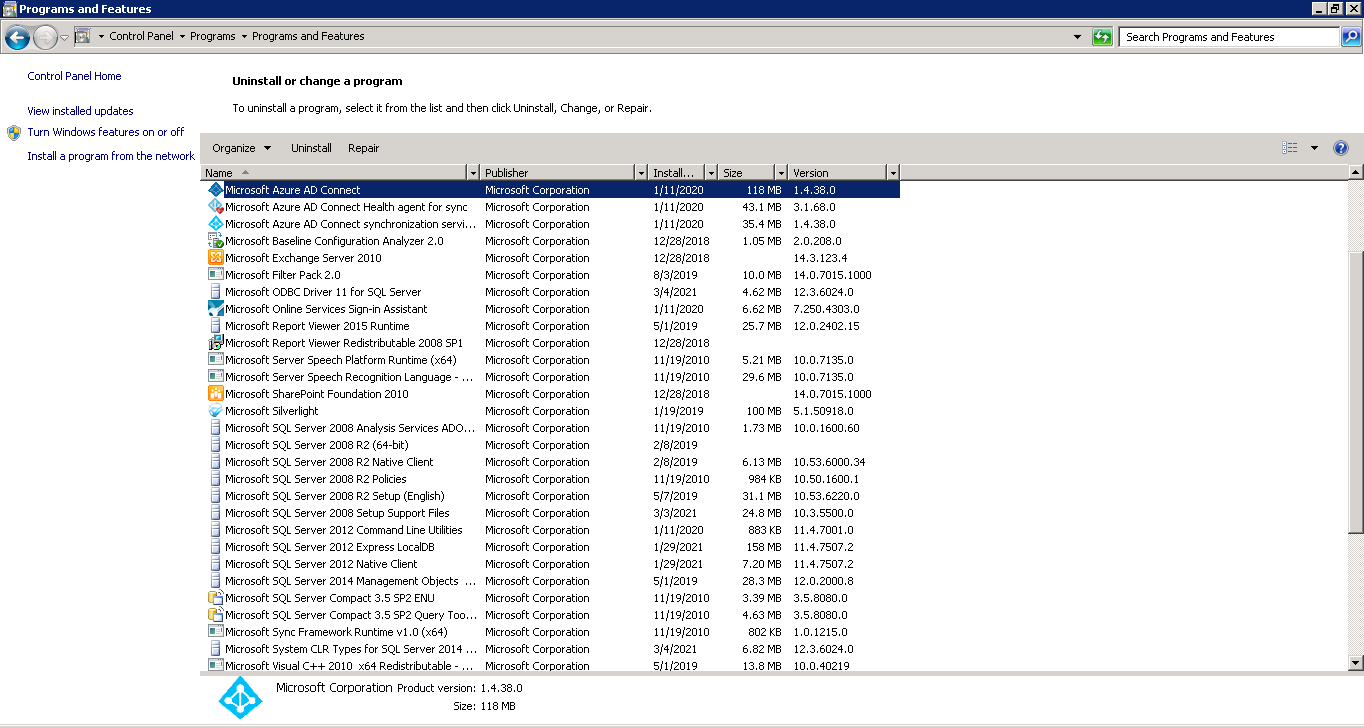This screenshot has height=728, width=1364.
Task: Click the Visual C++ 2010 x64 Redistributable icon
Action: coord(215,666)
